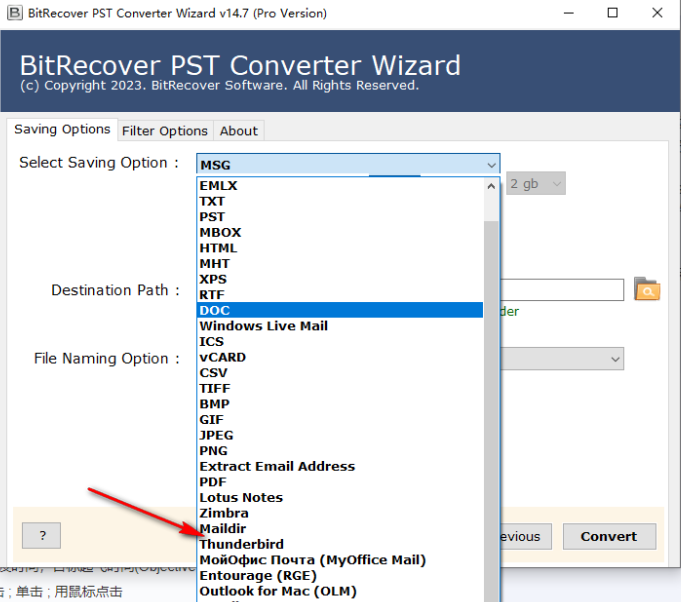Viewport: 681px width, 602px height.
Task: Click the Destination Path input field
Action: coord(562,290)
